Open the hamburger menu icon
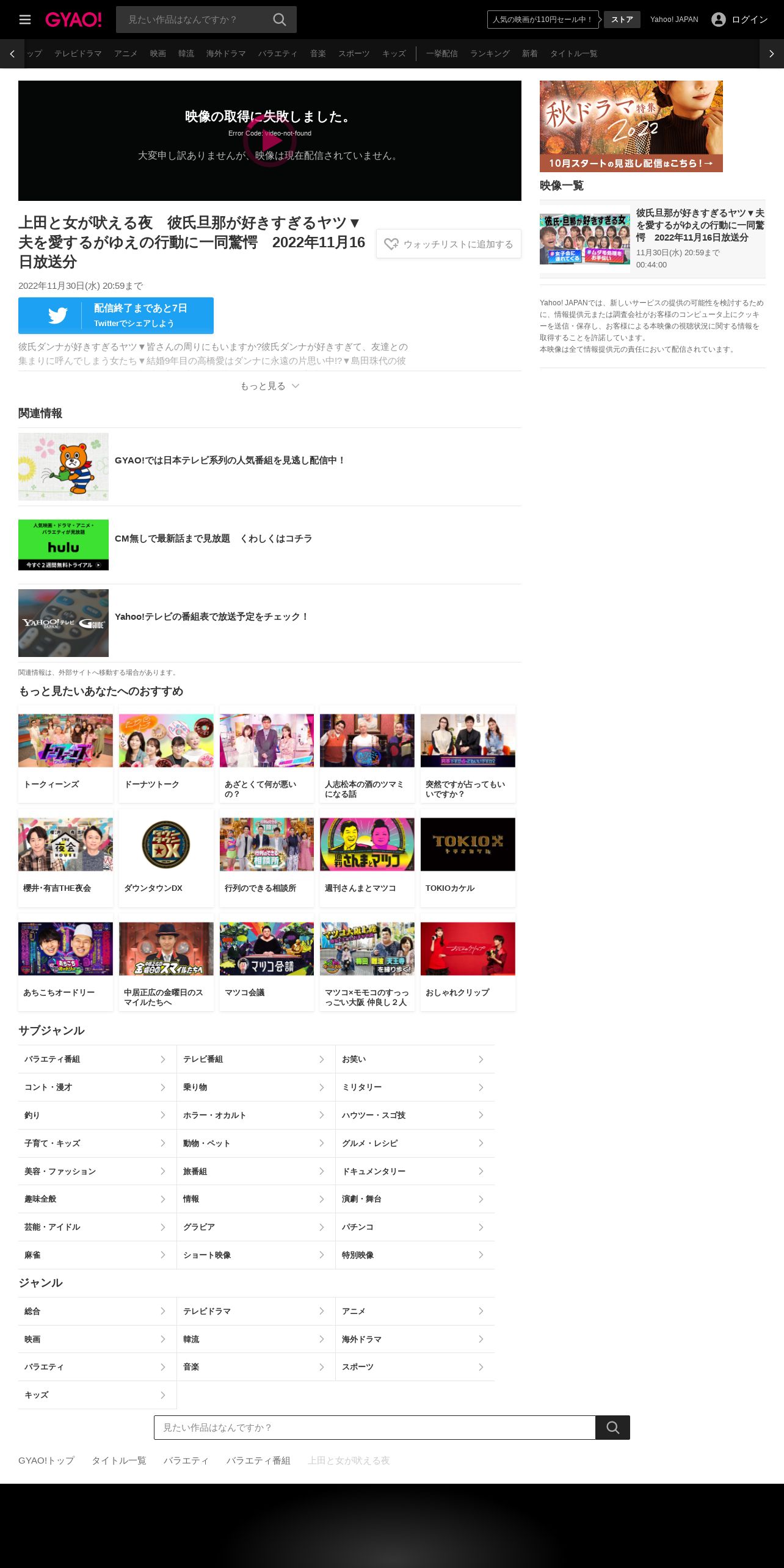Screen dimensions: 784x1568 click(25, 20)
